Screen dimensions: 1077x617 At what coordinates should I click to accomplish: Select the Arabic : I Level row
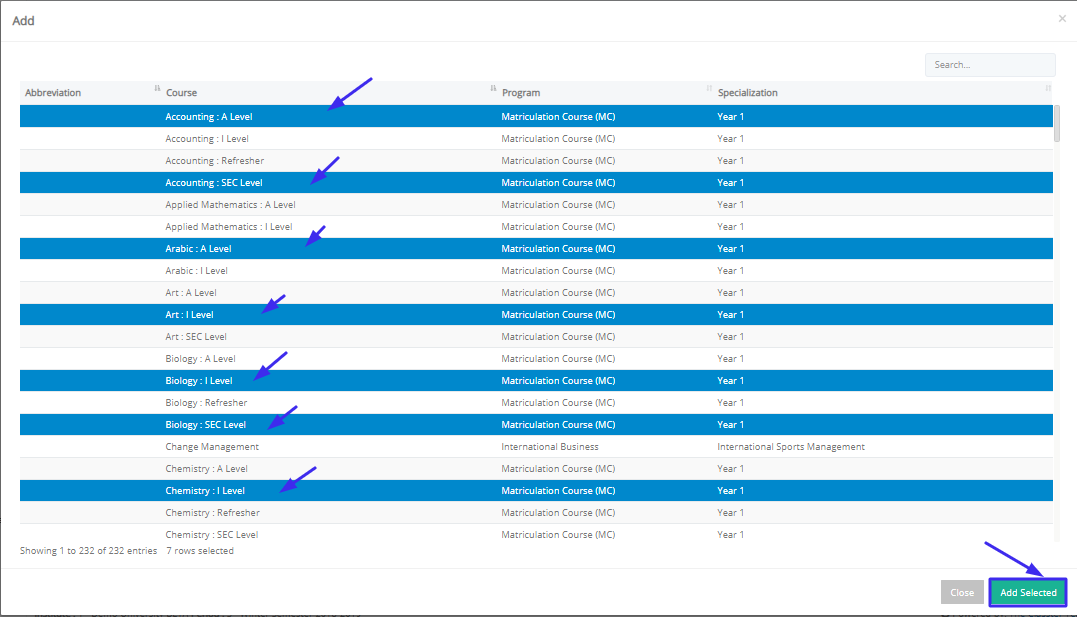[x=536, y=271]
